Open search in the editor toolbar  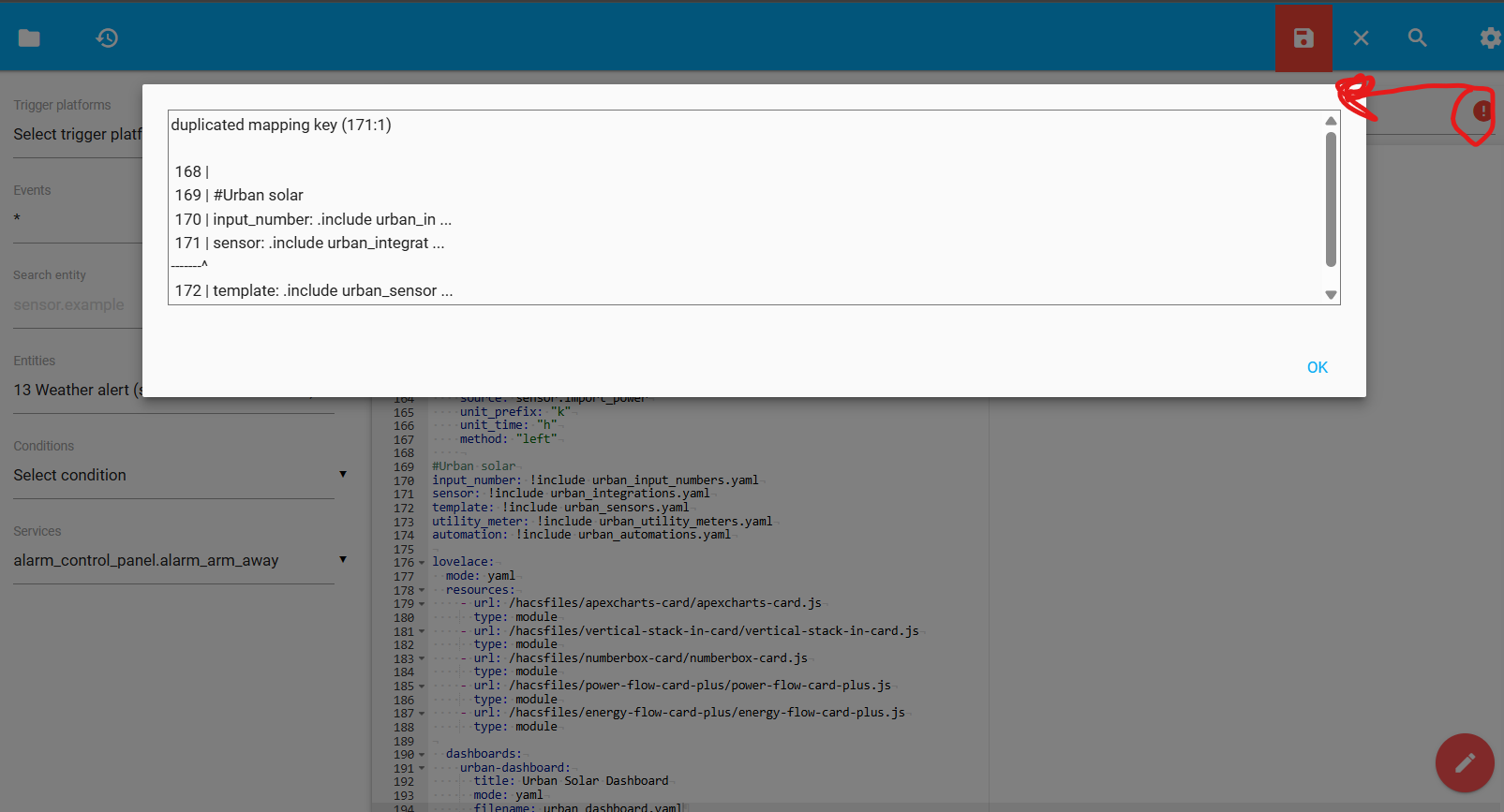pyautogui.click(x=1417, y=38)
